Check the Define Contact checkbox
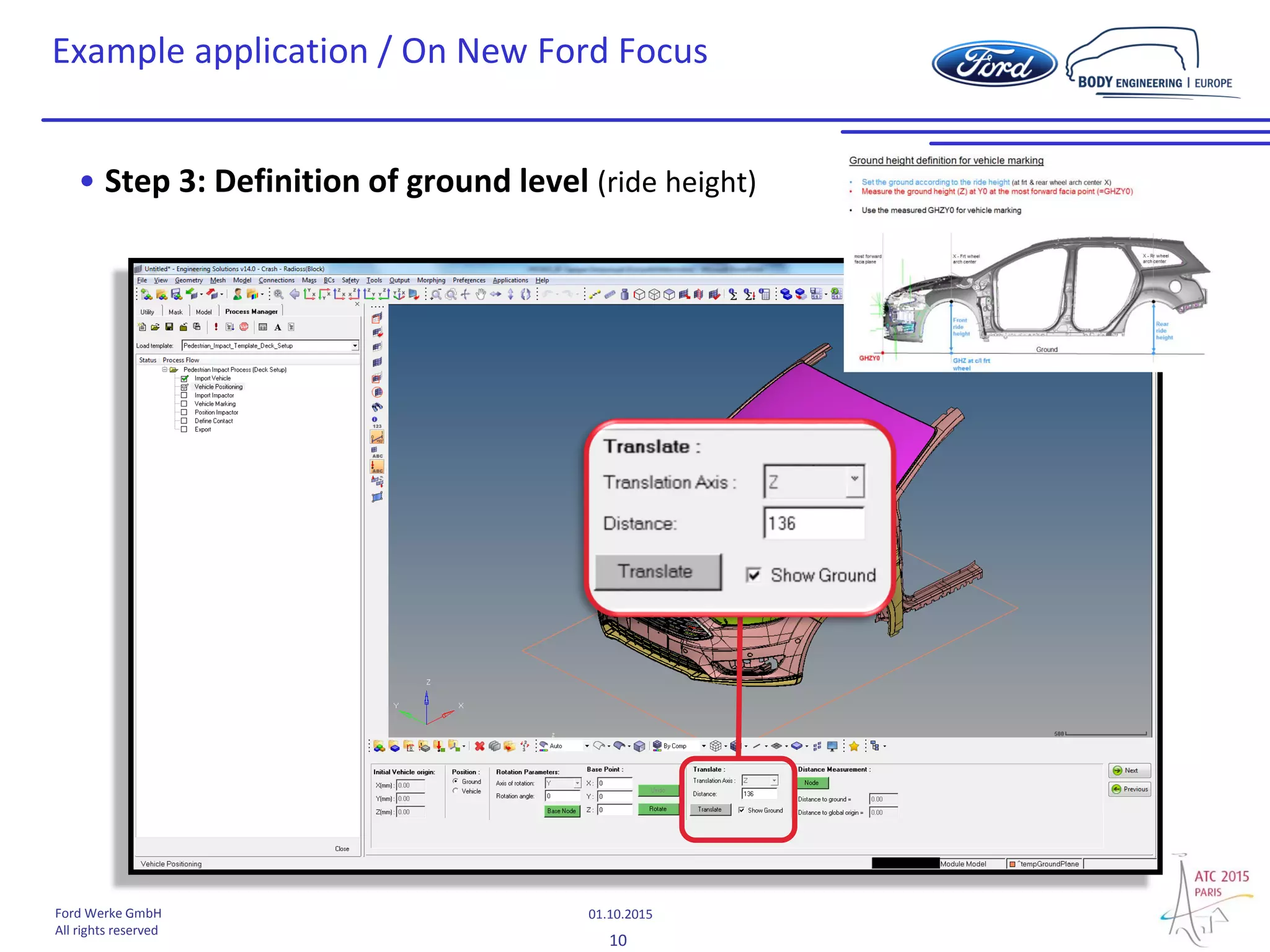 tap(184, 421)
